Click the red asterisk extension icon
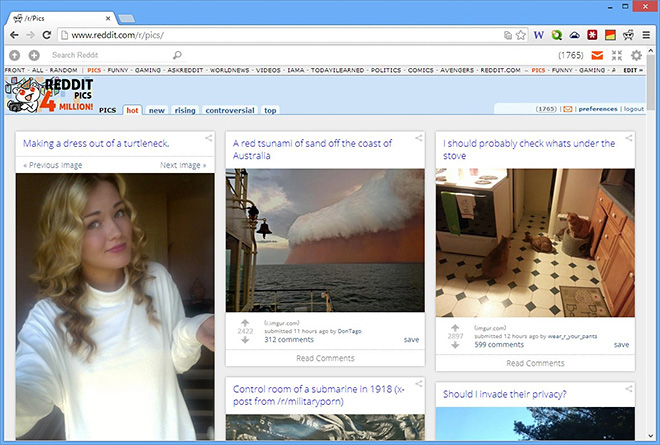This screenshot has height=445, width=660. [x=592, y=35]
